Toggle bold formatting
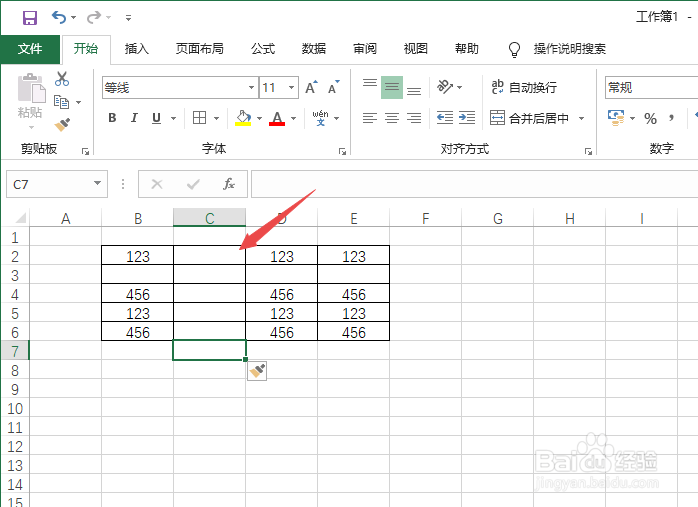Viewport: 698px width, 507px height. pos(112,118)
